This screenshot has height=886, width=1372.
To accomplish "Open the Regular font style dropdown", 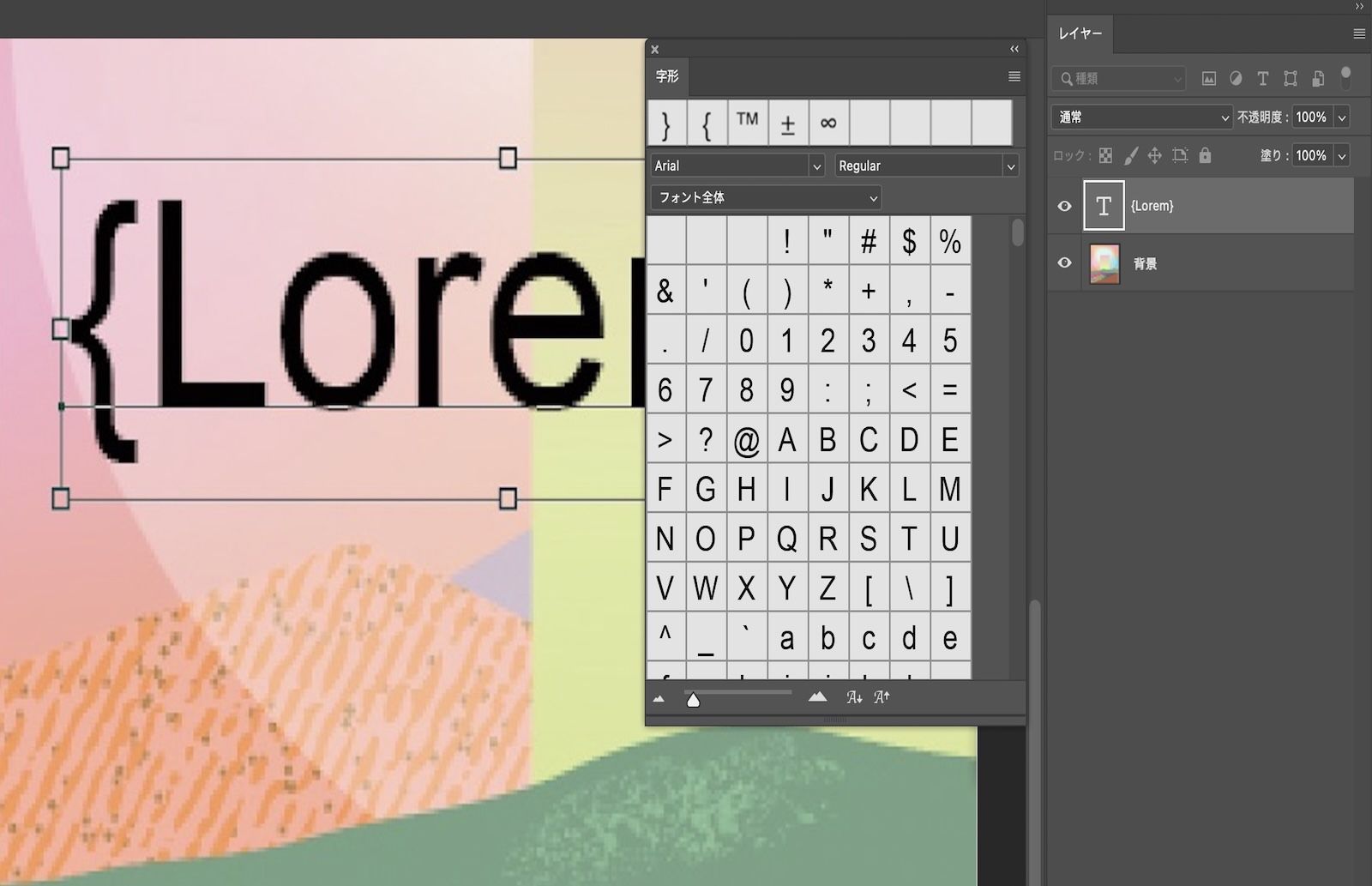I will pyautogui.click(x=926, y=165).
